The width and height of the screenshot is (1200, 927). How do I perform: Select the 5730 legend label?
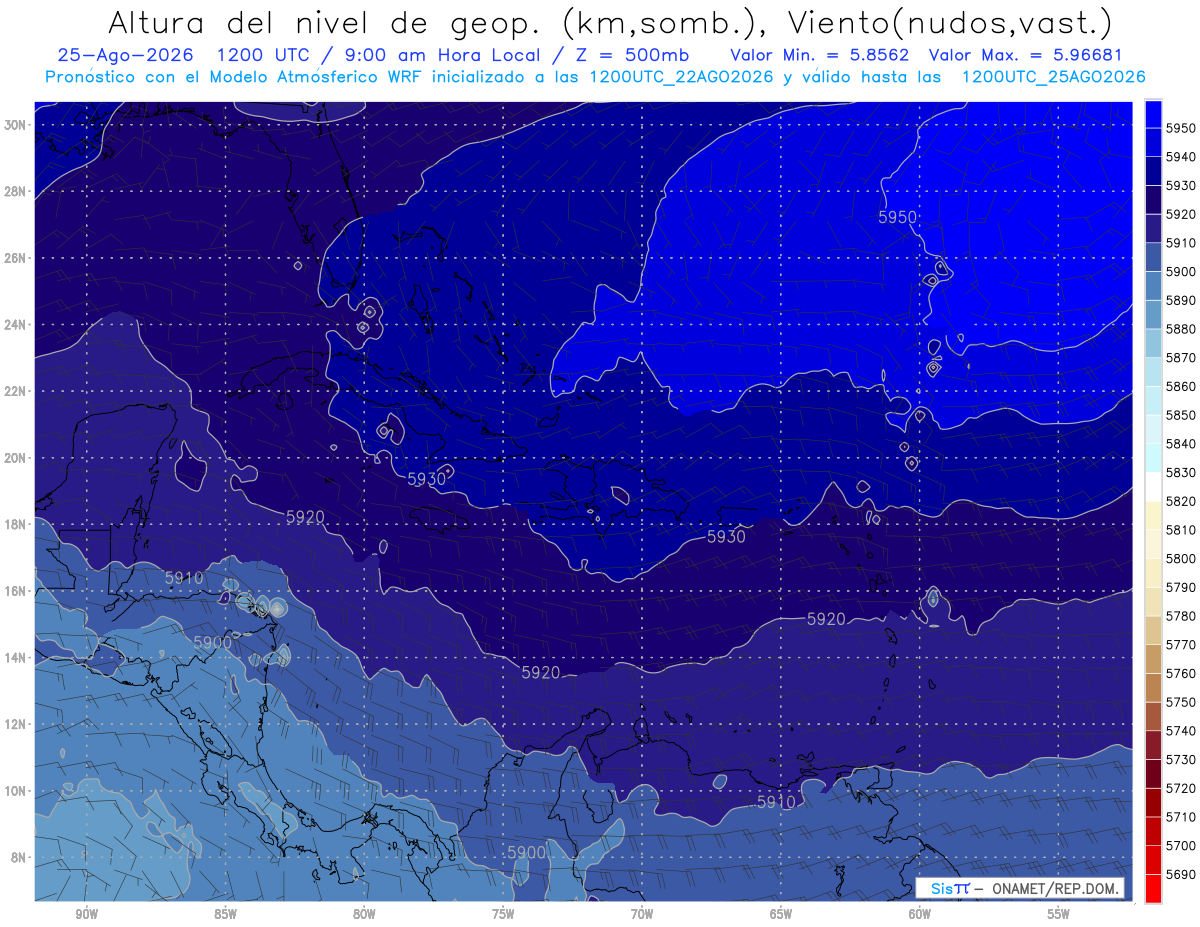pyautogui.click(x=1181, y=759)
